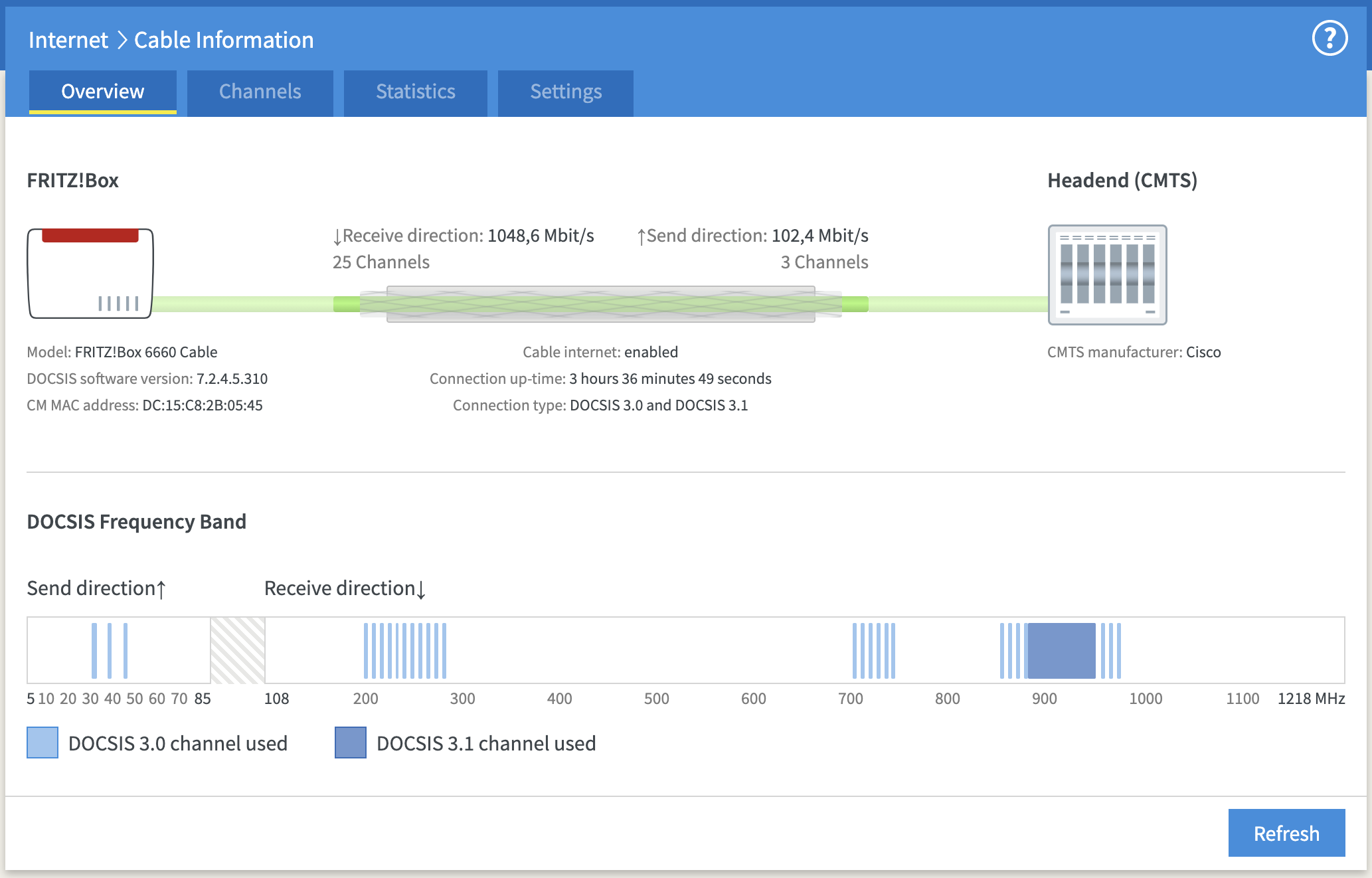Image resolution: width=1372 pixels, height=878 pixels.
Task: Click the FRITZ!Box router icon
Action: pos(90,274)
